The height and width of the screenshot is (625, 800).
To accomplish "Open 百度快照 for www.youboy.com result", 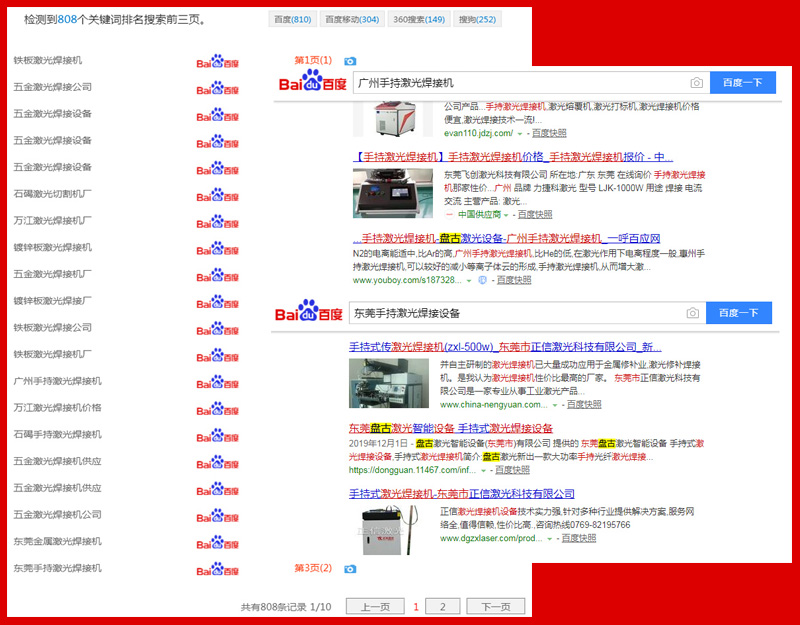I will point(514,280).
